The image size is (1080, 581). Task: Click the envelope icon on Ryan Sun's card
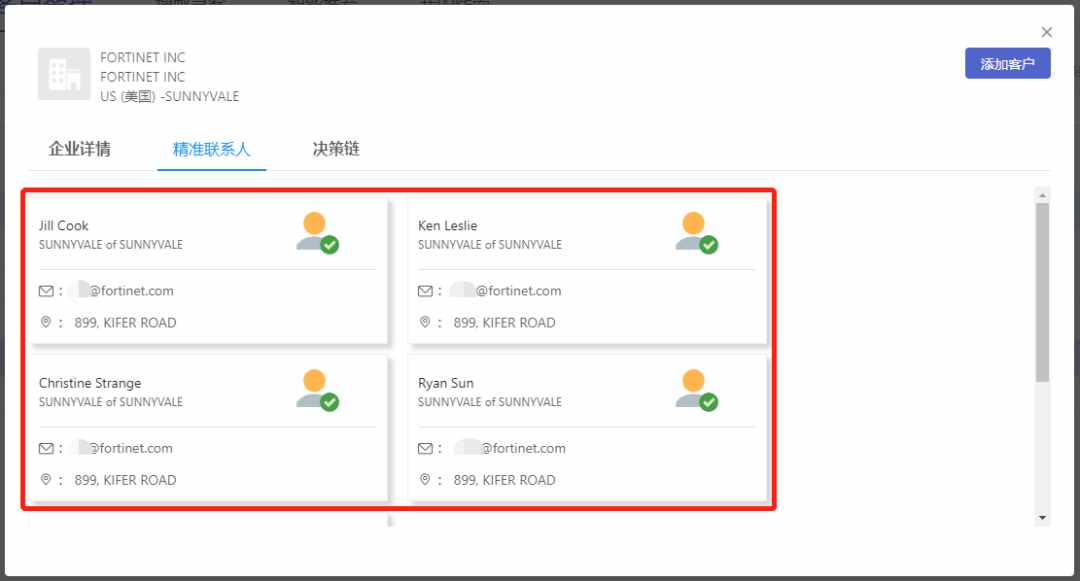point(425,449)
